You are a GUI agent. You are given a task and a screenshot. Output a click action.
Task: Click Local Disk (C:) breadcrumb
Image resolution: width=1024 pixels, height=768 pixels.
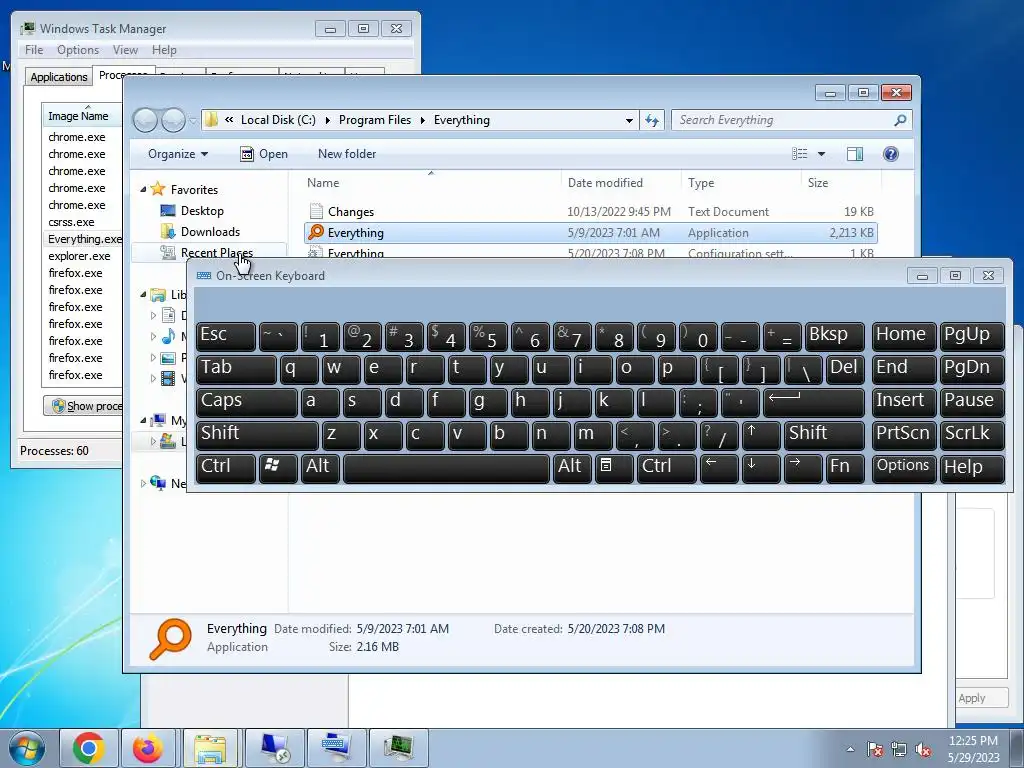[x=278, y=120]
